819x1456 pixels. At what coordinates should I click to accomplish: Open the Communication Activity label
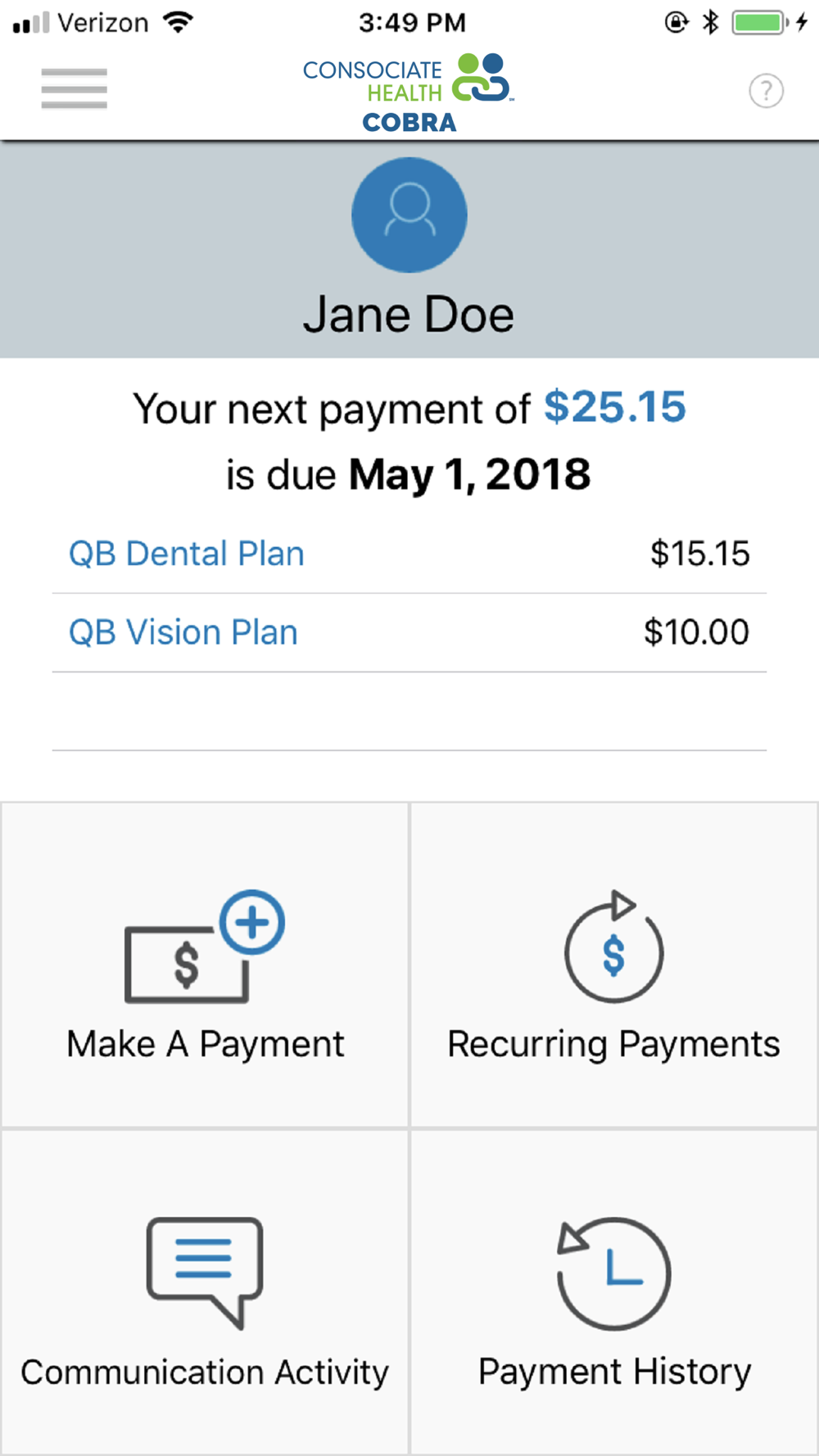[x=205, y=1372]
